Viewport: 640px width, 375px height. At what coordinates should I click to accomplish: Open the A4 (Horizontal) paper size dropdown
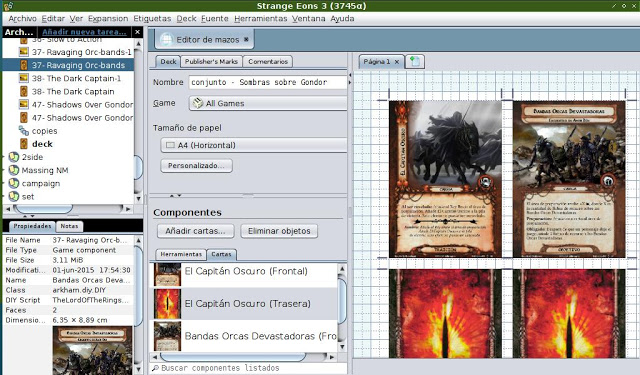(x=254, y=145)
